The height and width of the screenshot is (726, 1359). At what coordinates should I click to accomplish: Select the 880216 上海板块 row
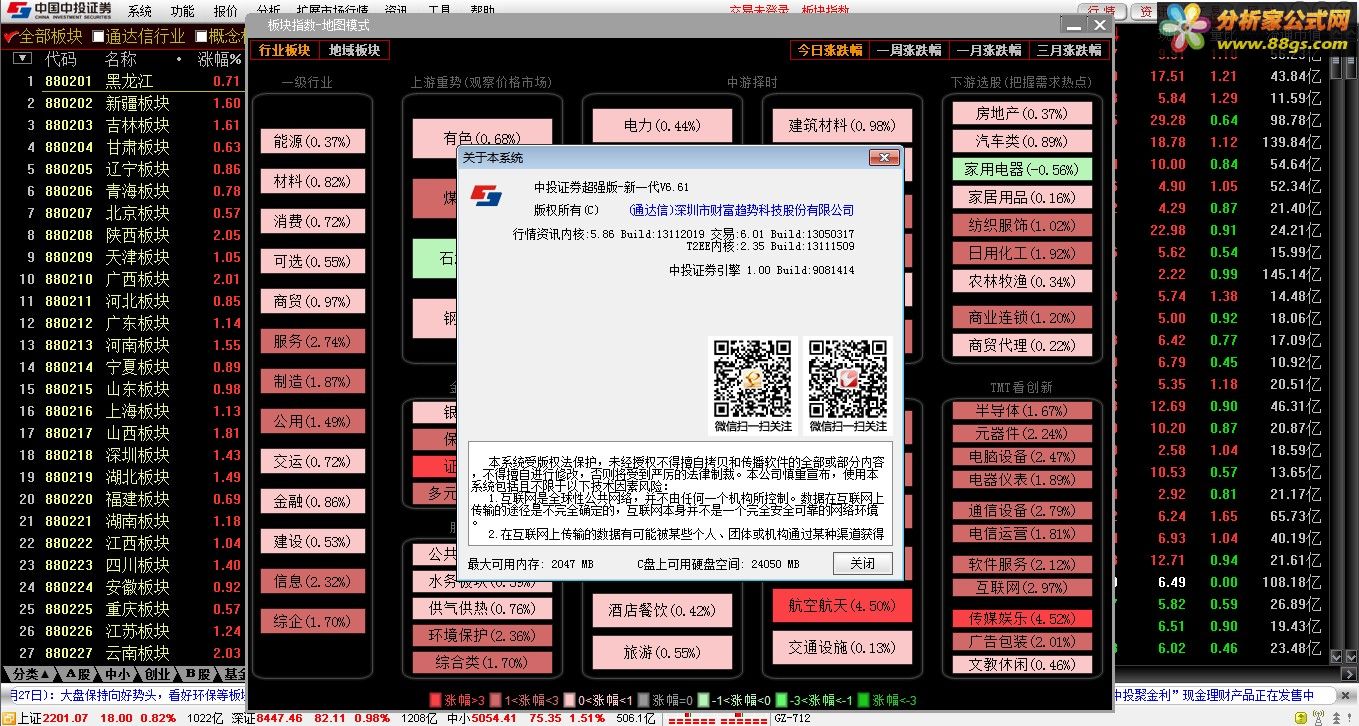click(122, 411)
